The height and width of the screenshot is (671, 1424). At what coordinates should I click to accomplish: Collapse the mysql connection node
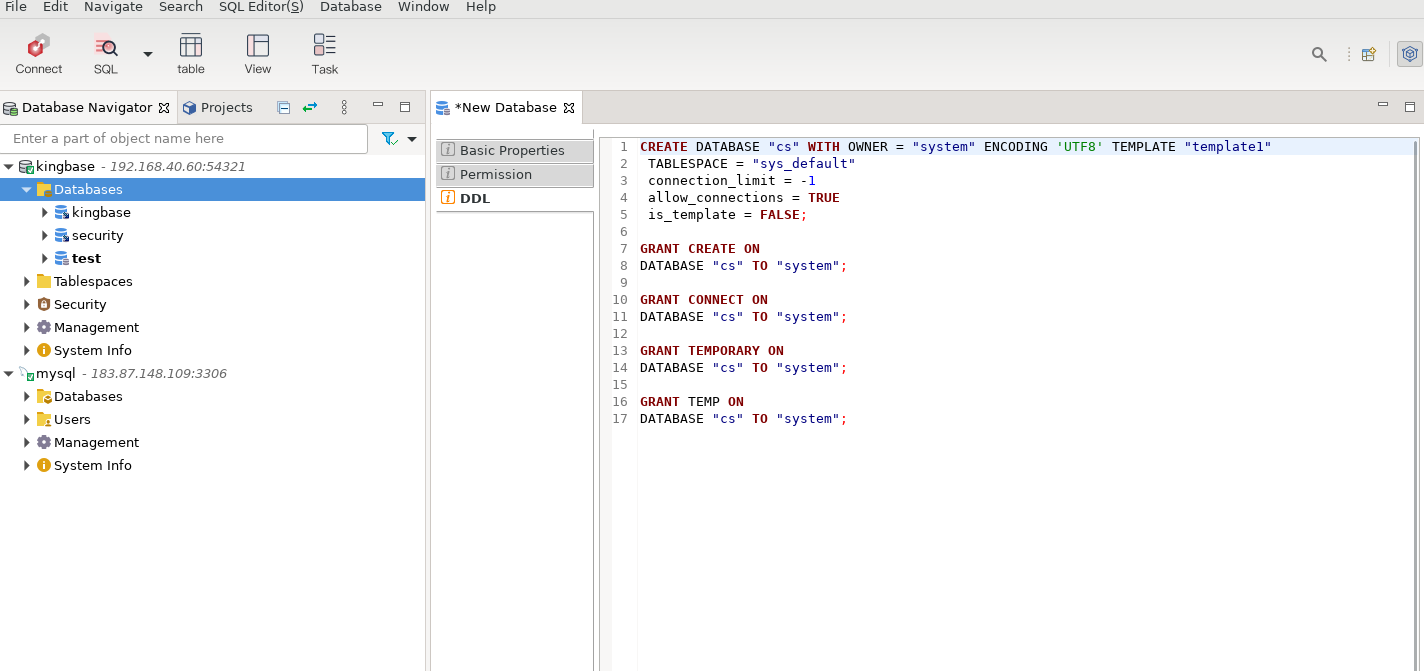9,374
